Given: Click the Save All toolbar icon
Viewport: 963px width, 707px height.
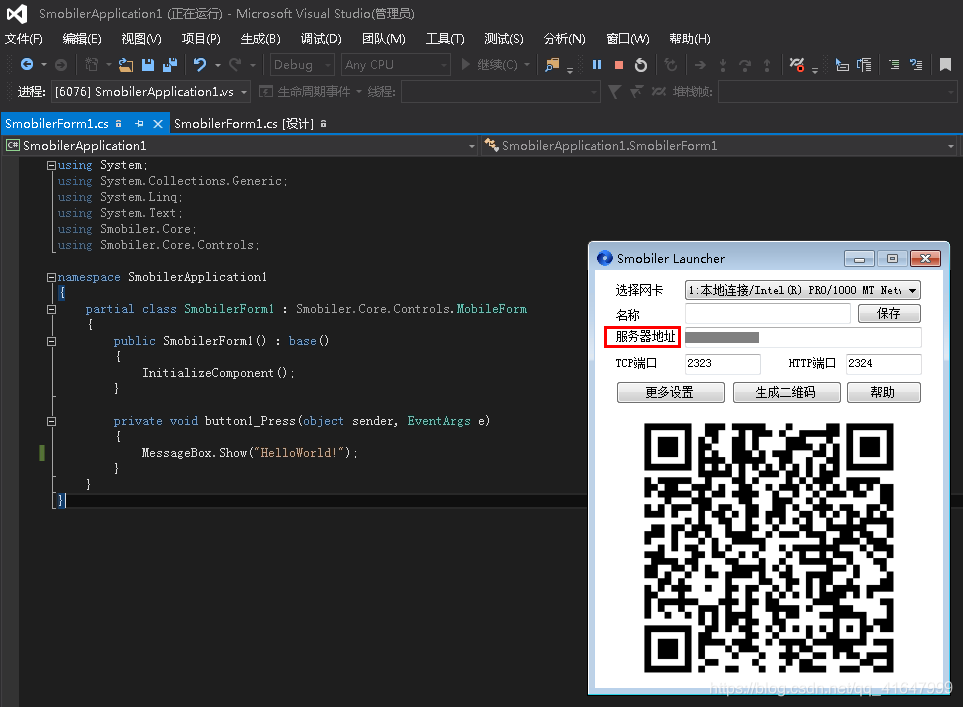Looking at the screenshot, I should 169,65.
